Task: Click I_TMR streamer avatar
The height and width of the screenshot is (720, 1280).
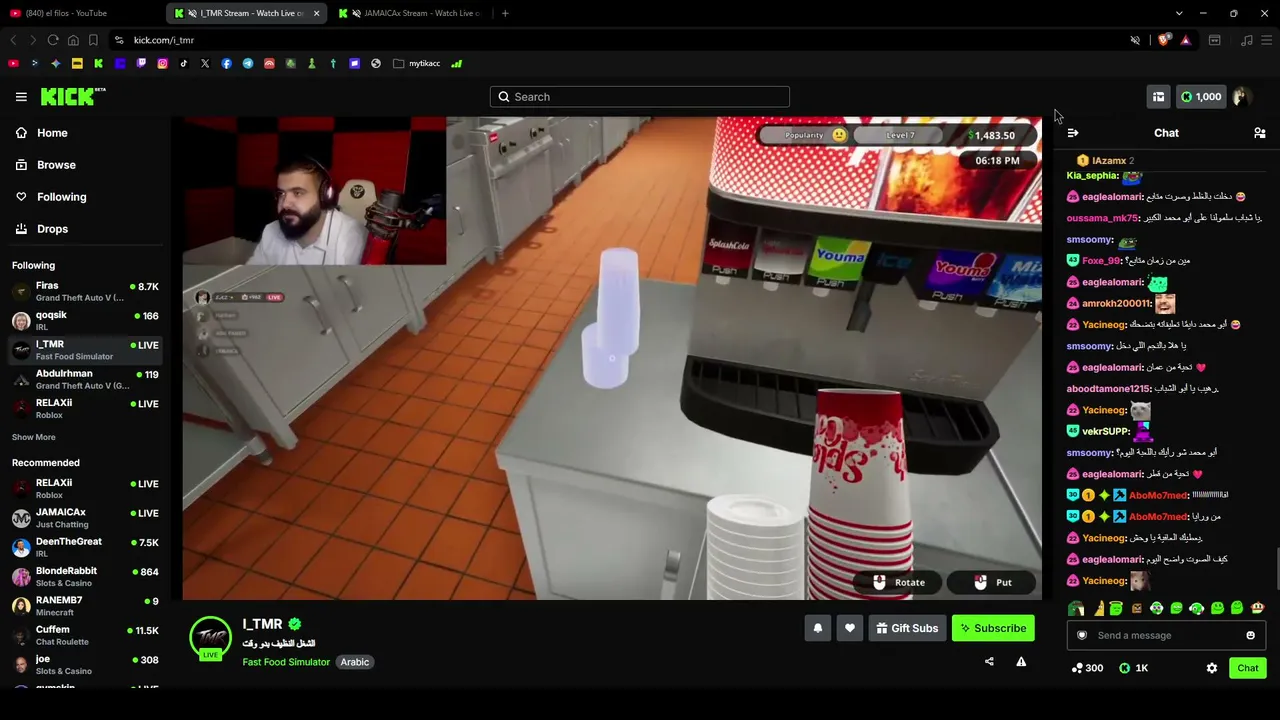Action: tap(210, 636)
